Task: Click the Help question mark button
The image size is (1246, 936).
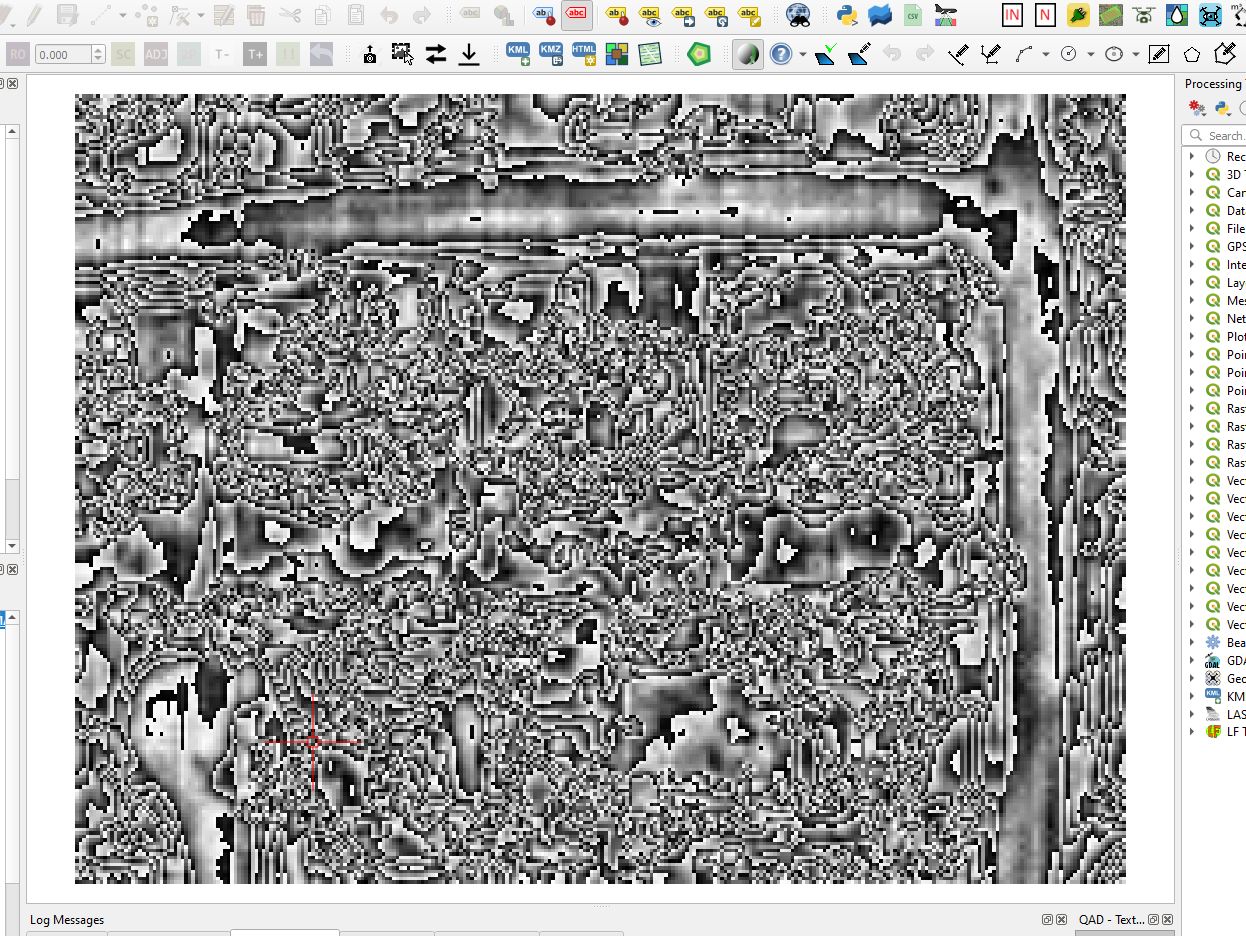Action: tap(780, 53)
